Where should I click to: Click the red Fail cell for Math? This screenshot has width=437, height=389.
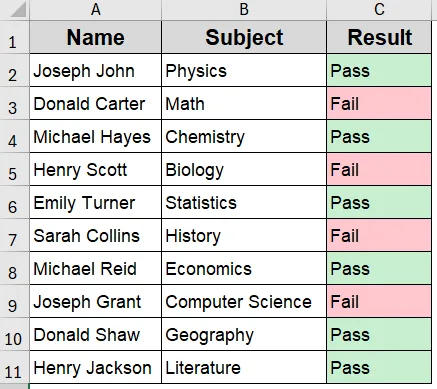coord(379,103)
